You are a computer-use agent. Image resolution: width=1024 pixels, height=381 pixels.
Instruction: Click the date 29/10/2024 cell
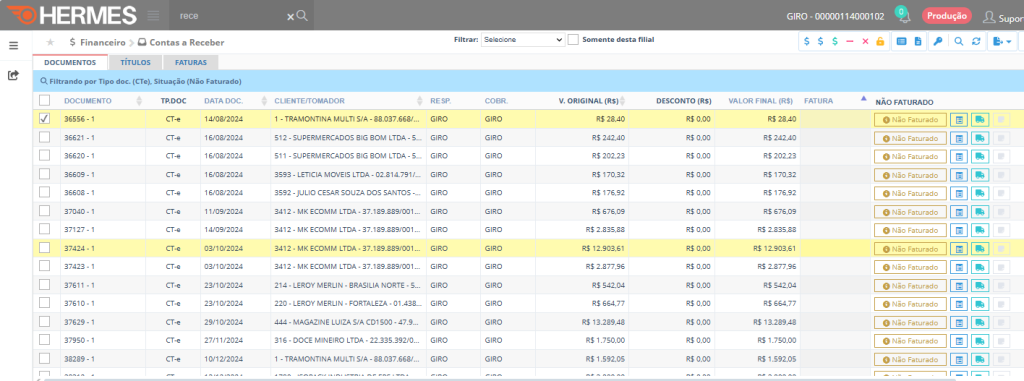pos(224,322)
